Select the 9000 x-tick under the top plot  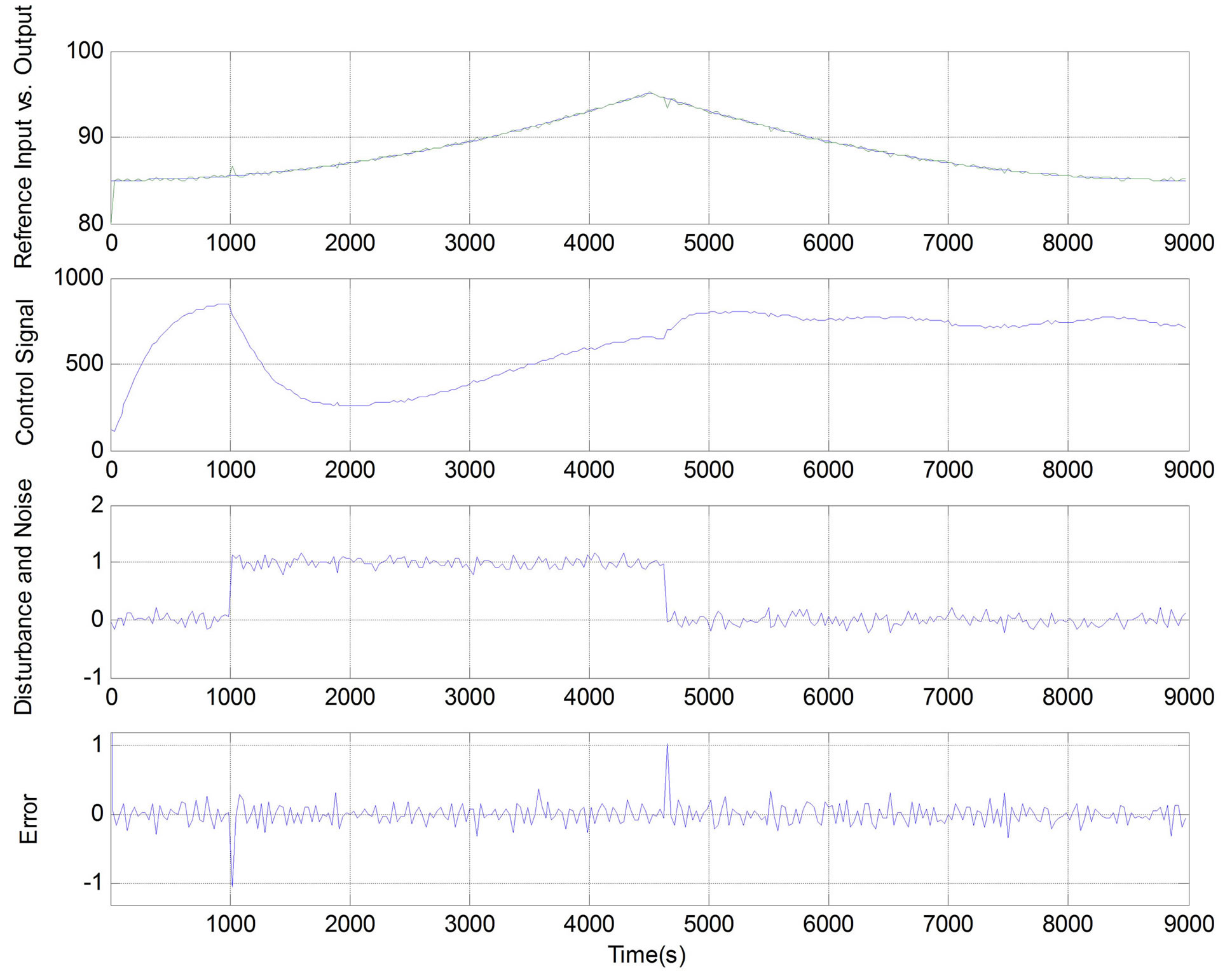click(1189, 243)
